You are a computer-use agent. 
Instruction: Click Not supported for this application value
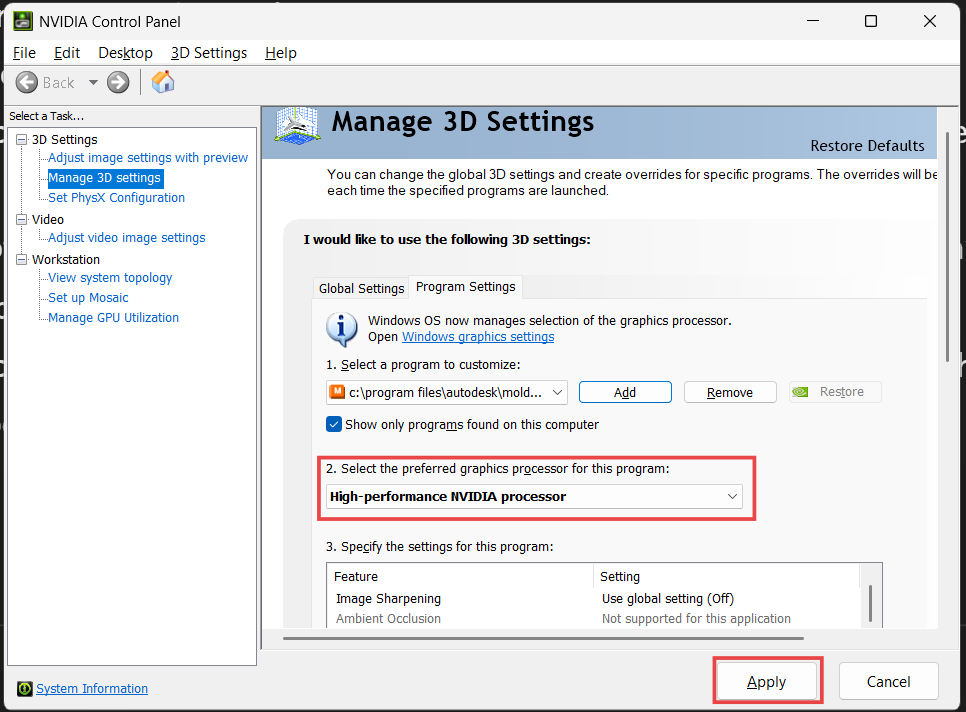(696, 618)
